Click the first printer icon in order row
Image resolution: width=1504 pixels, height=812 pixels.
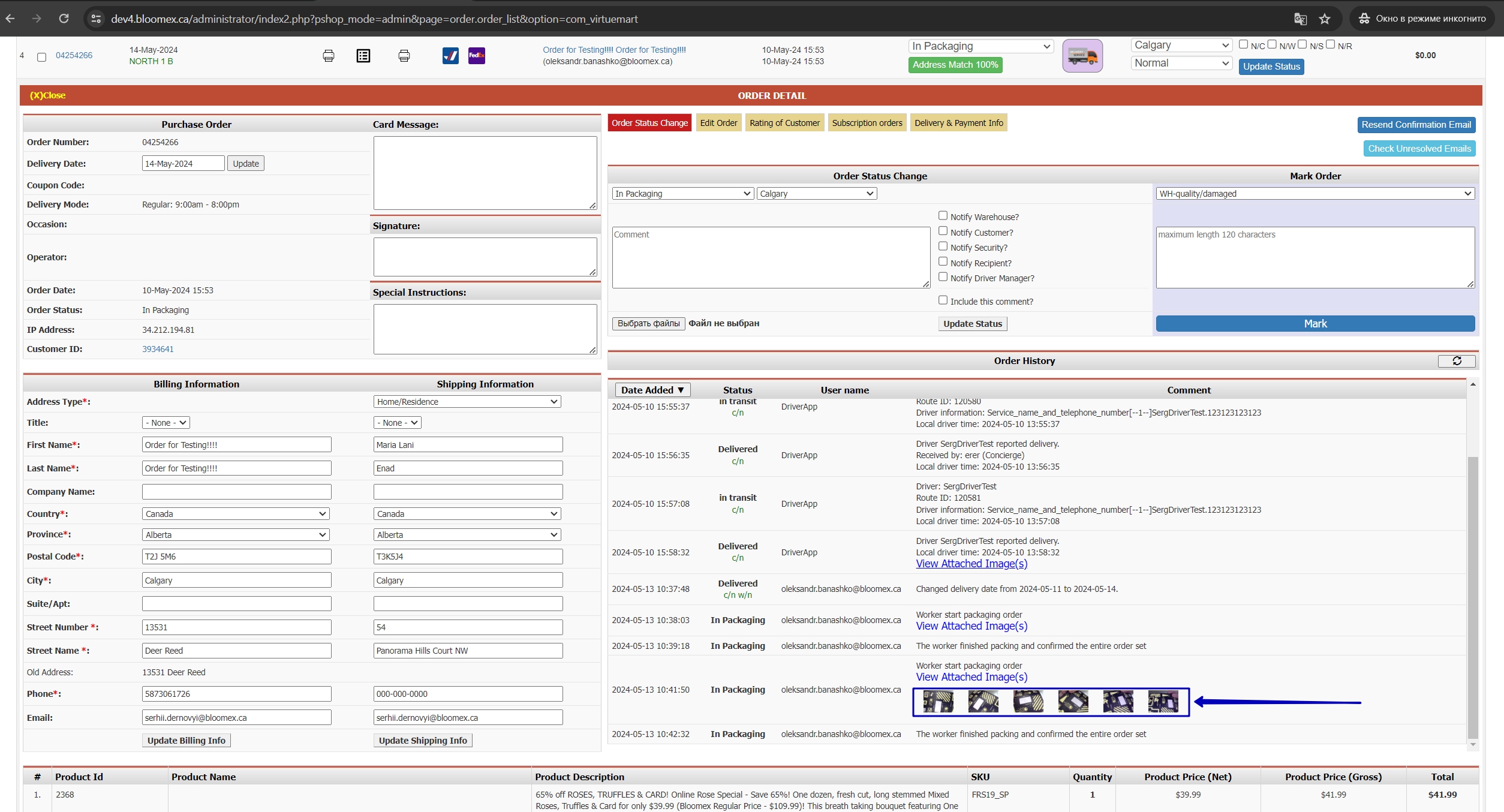click(328, 56)
